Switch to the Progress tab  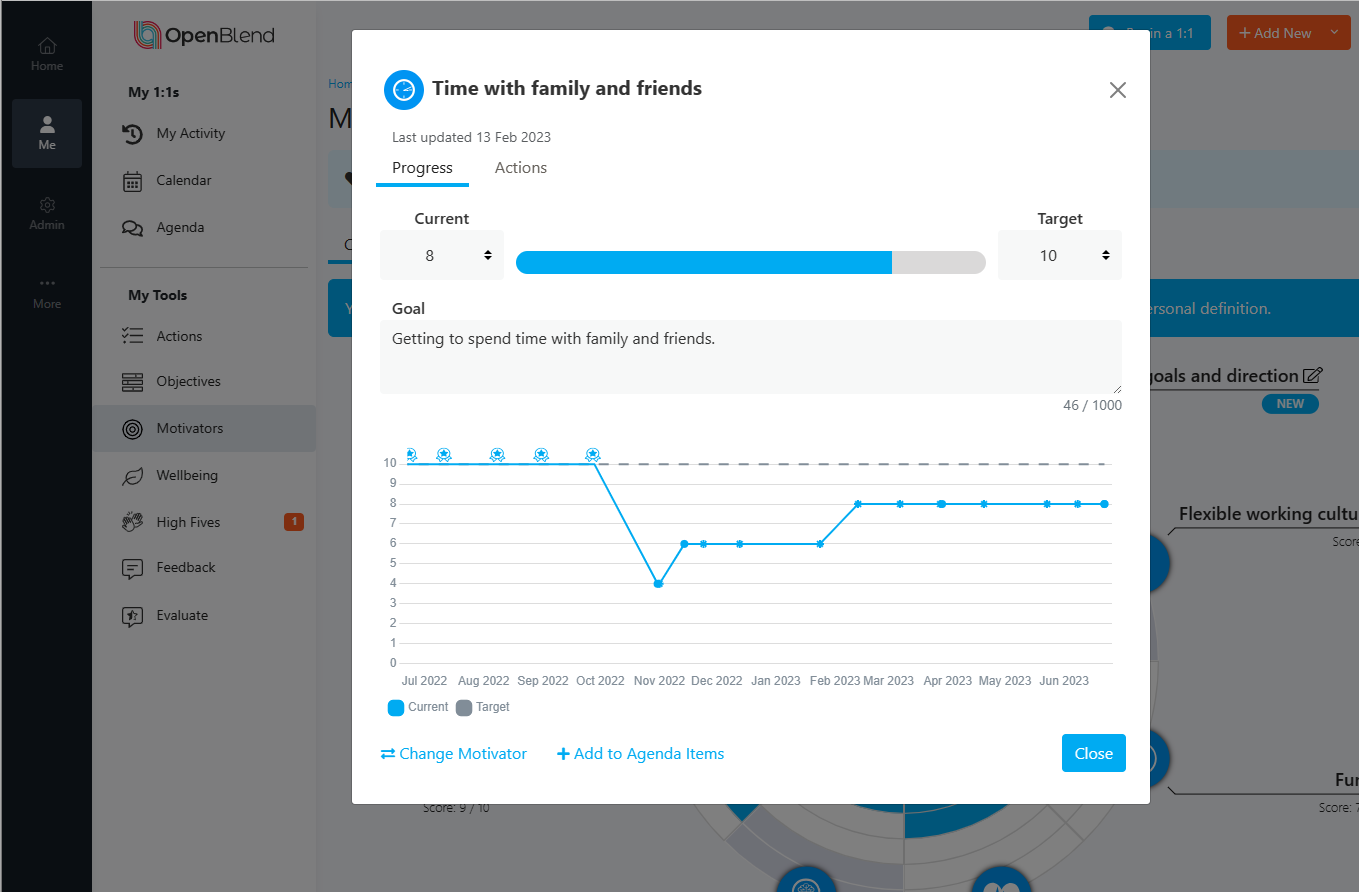422,168
